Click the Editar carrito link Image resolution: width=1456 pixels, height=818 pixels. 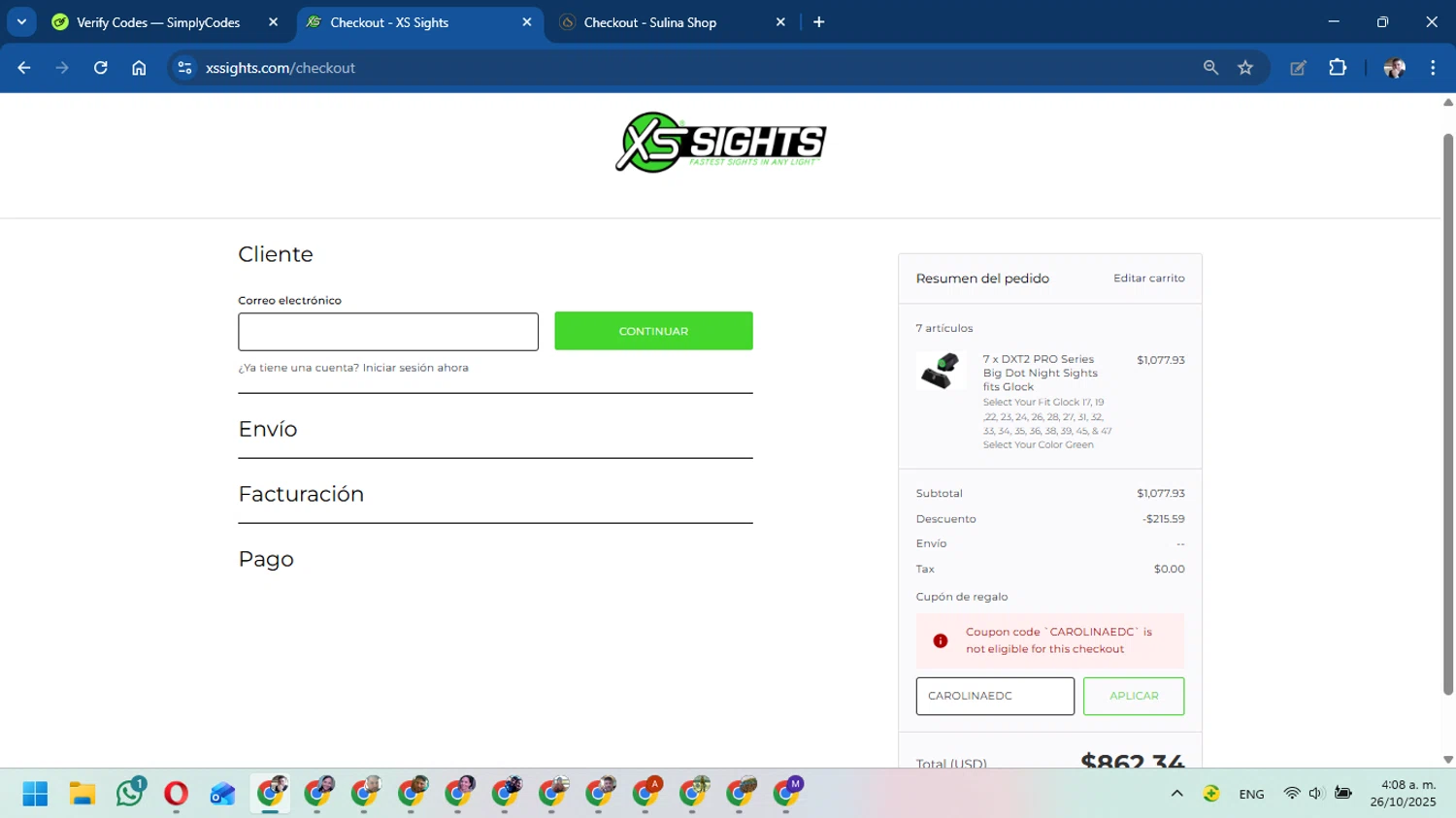coord(1149,278)
